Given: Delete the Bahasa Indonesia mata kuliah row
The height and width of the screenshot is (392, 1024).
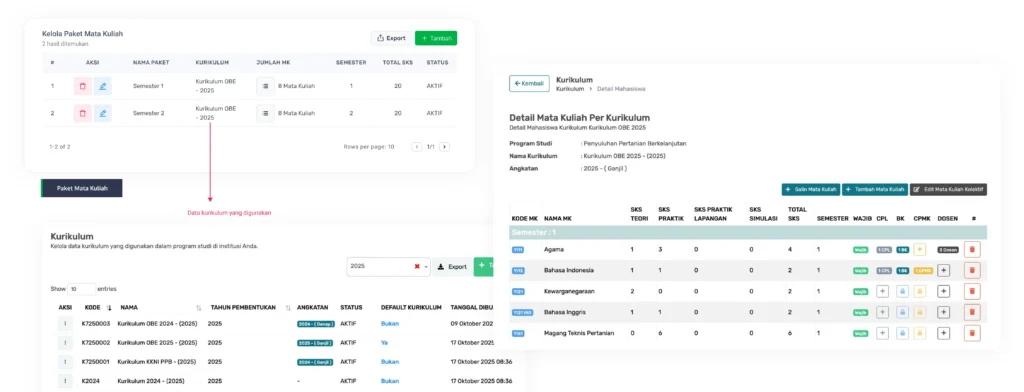Looking at the screenshot, I should 972,270.
